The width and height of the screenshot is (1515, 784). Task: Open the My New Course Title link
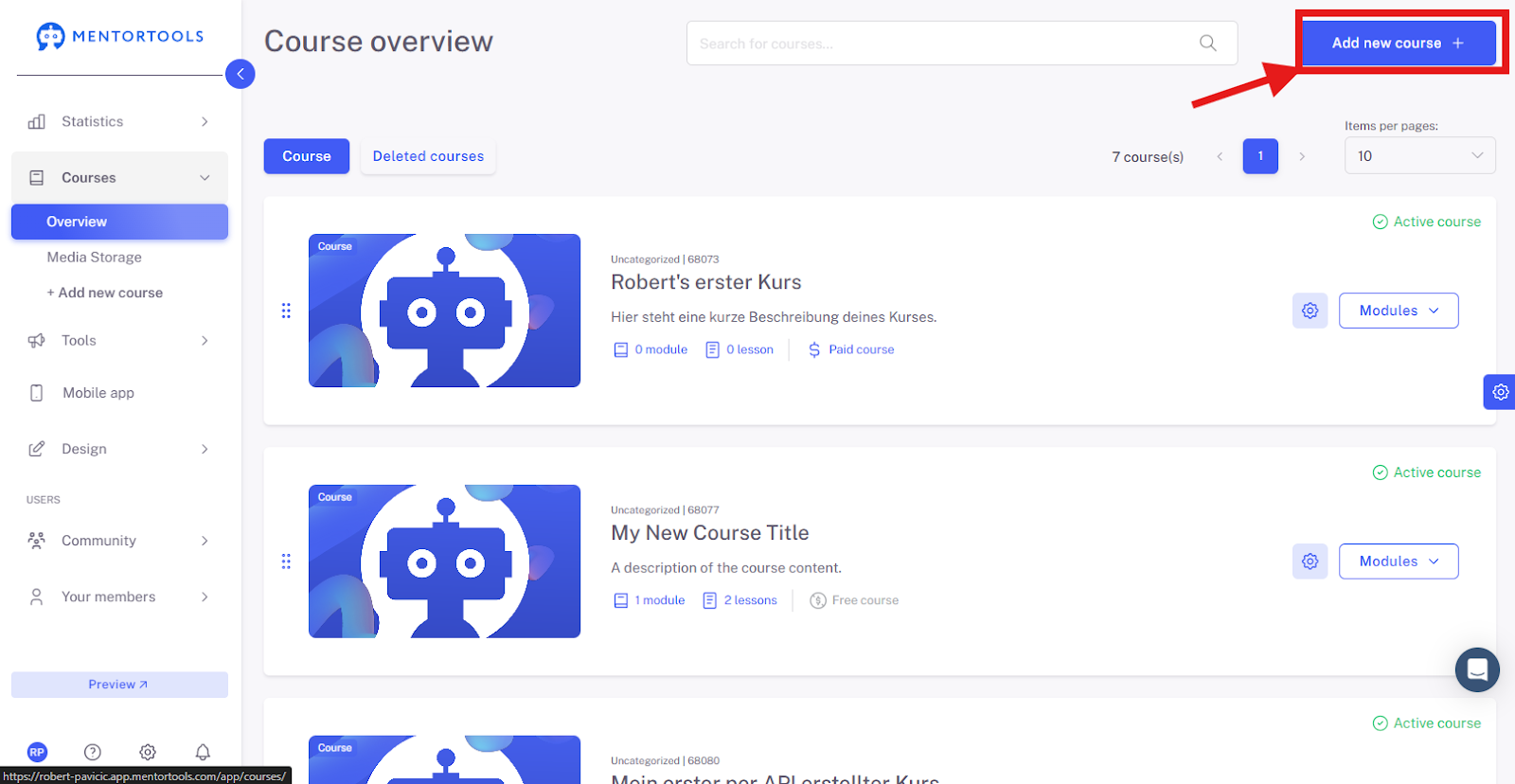[710, 533]
